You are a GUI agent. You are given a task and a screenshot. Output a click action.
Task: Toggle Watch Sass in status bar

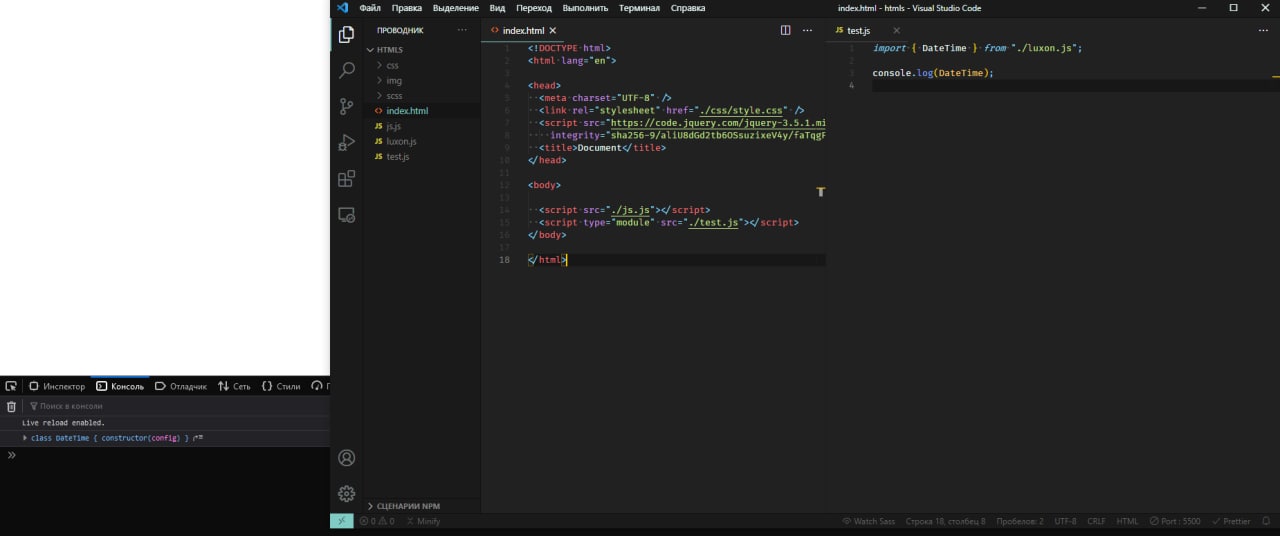pyautogui.click(x=868, y=521)
